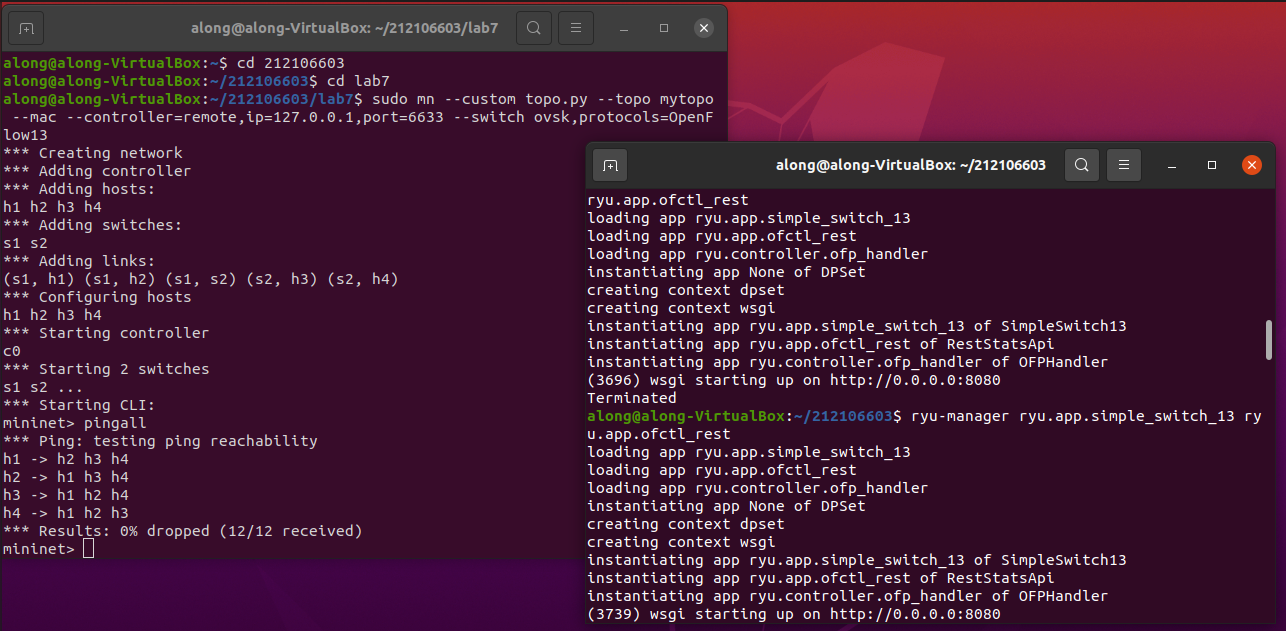Click the 'cd 212106603' command line
Screen dimensions: 1286x631
click(174, 63)
